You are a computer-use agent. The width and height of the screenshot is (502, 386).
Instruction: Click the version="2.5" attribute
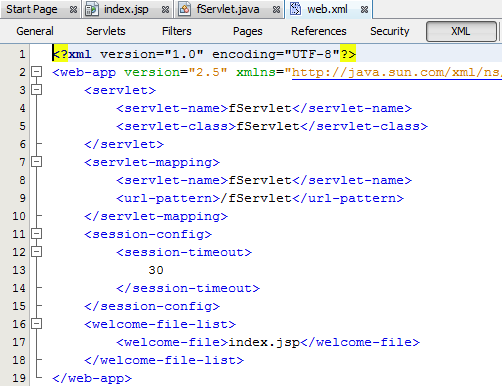click(x=176, y=72)
